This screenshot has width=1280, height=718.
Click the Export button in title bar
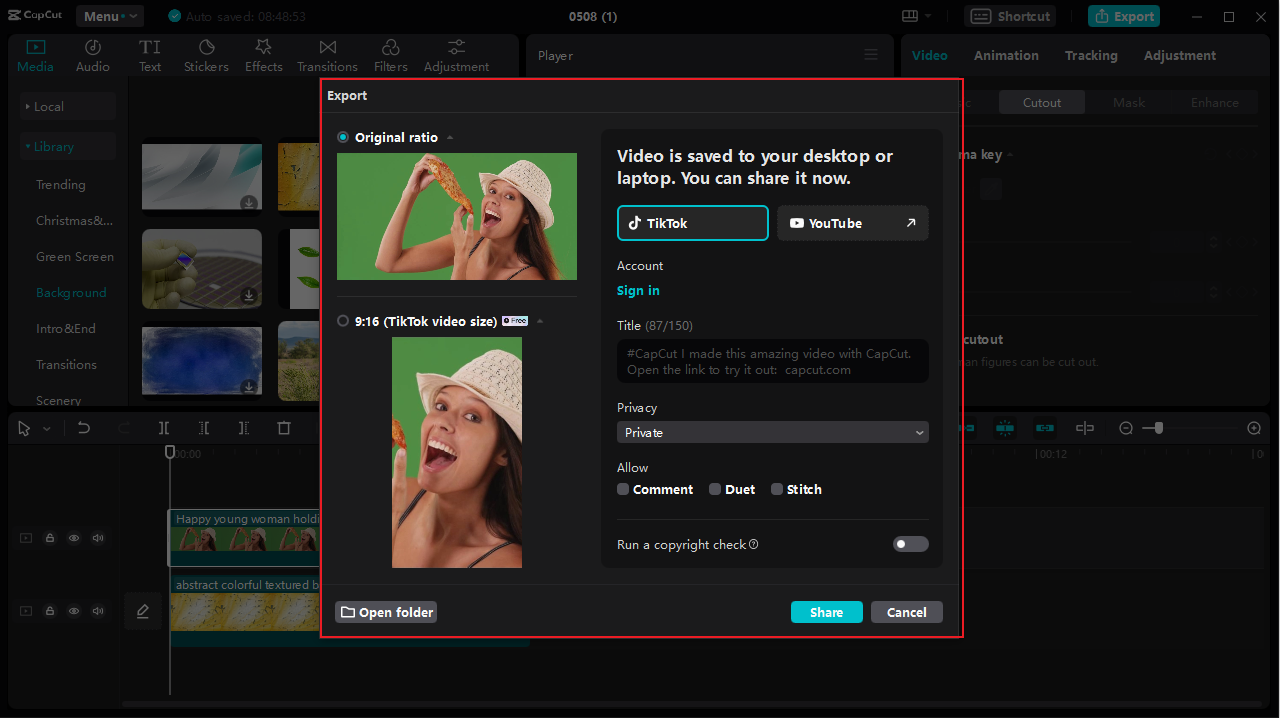(x=1125, y=16)
